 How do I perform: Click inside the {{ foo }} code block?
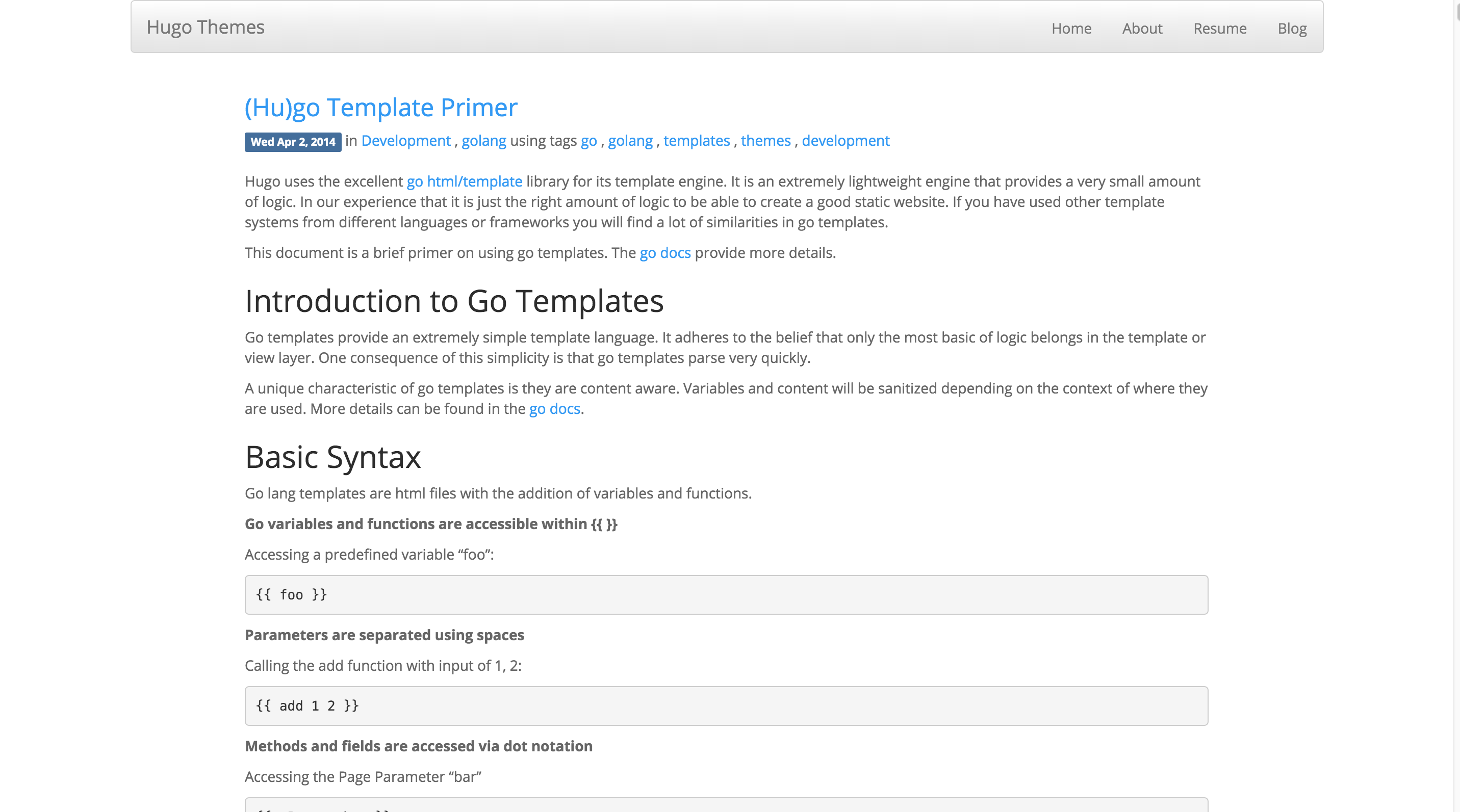pyautogui.click(x=726, y=594)
